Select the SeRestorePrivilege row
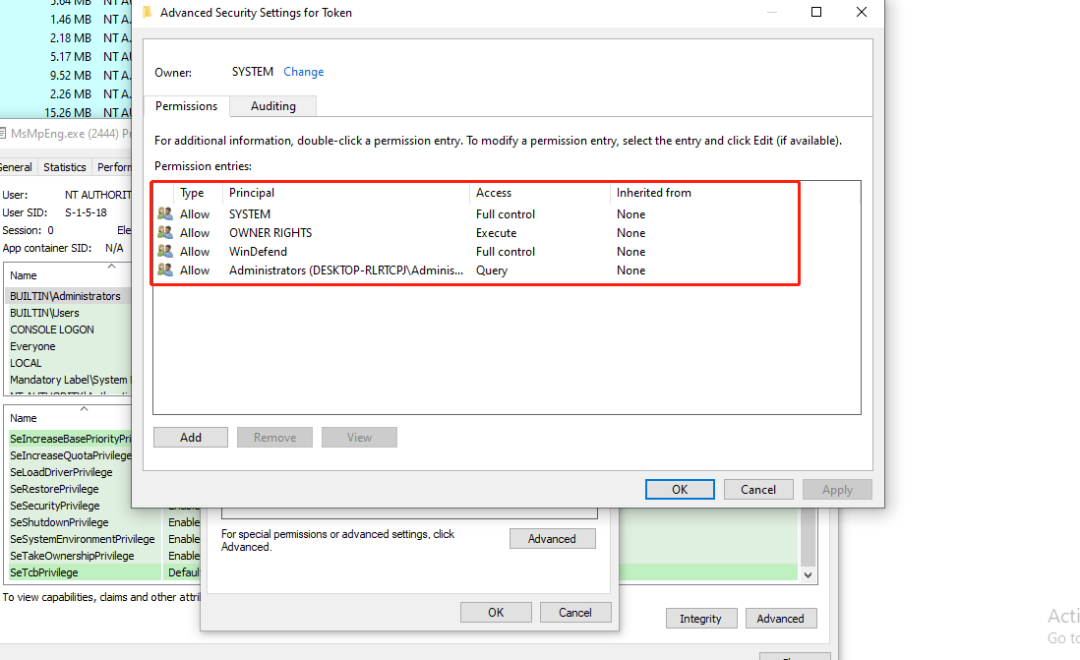This screenshot has height=660, width=1080. [70, 488]
